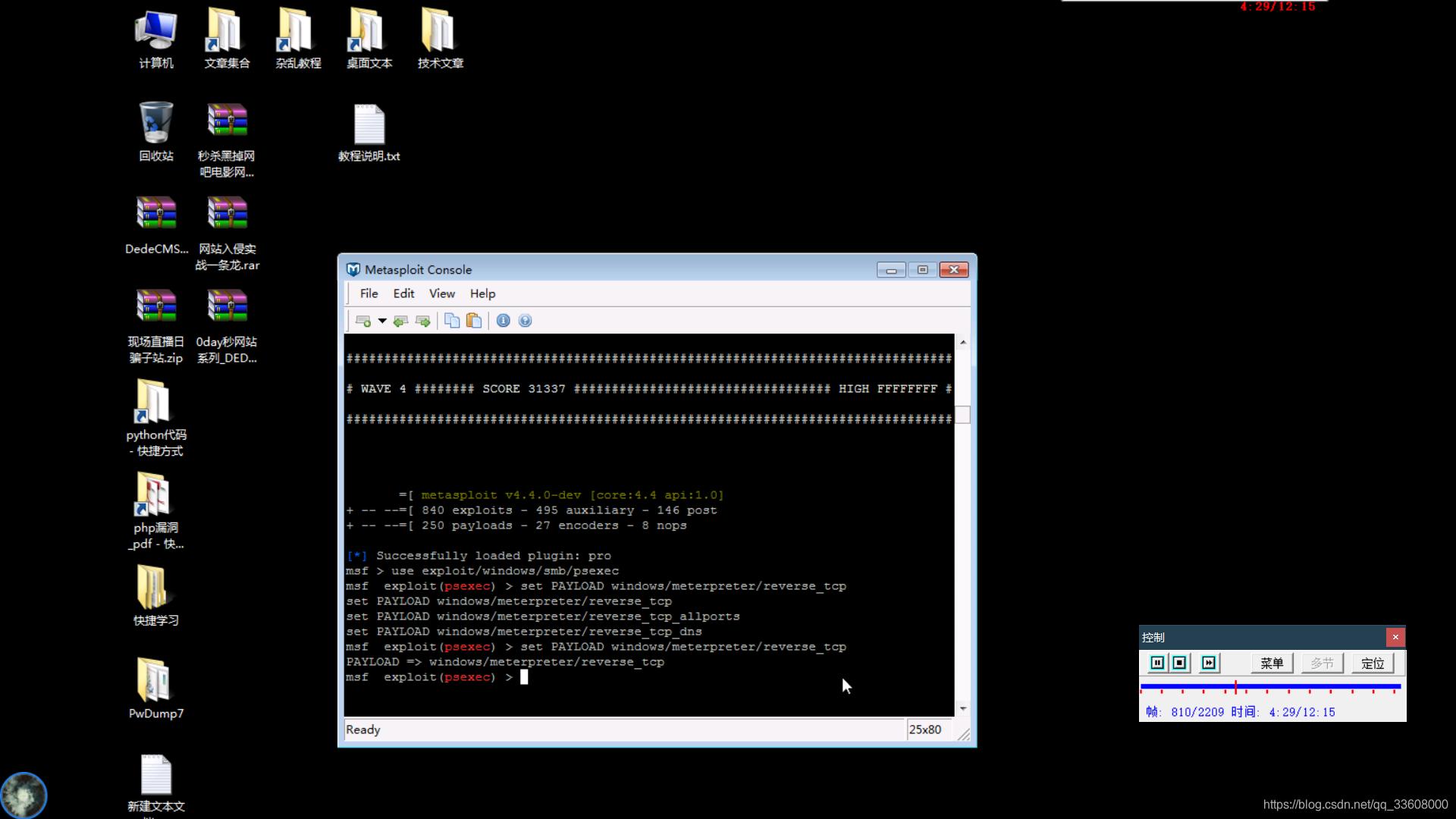The height and width of the screenshot is (819, 1456).
Task: Select the 文章集合 folder shortcut
Action: tap(227, 39)
